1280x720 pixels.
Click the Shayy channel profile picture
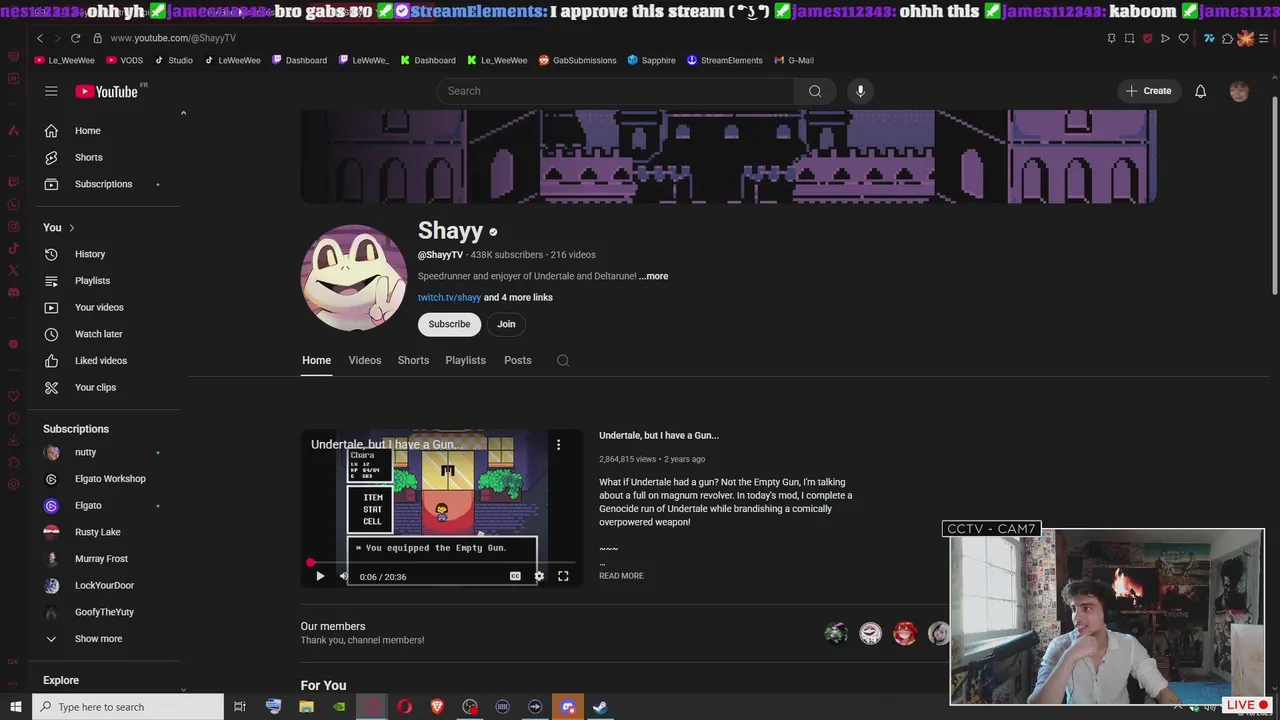pos(354,277)
